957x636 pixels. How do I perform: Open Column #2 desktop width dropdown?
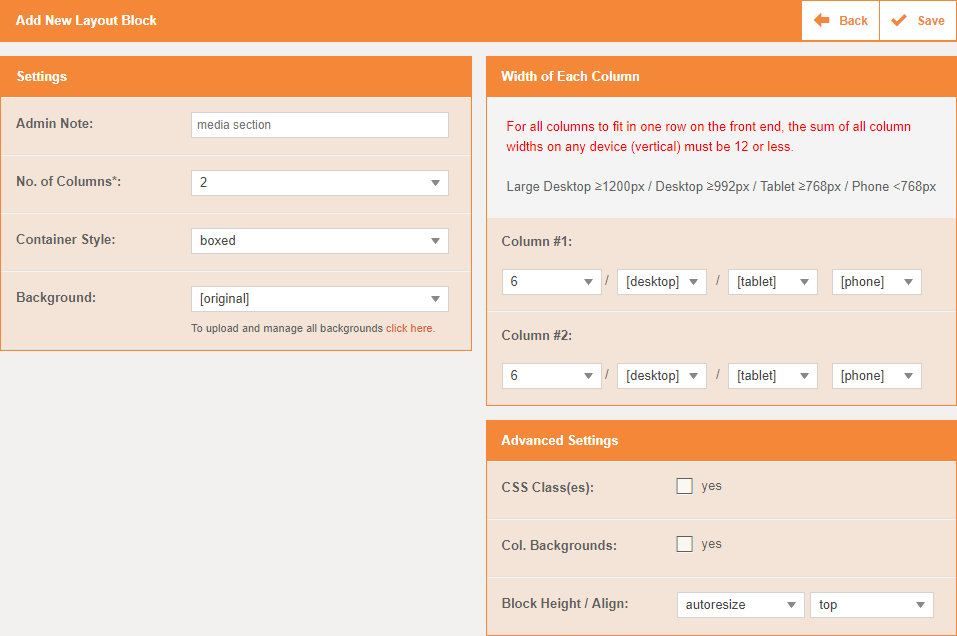point(662,376)
